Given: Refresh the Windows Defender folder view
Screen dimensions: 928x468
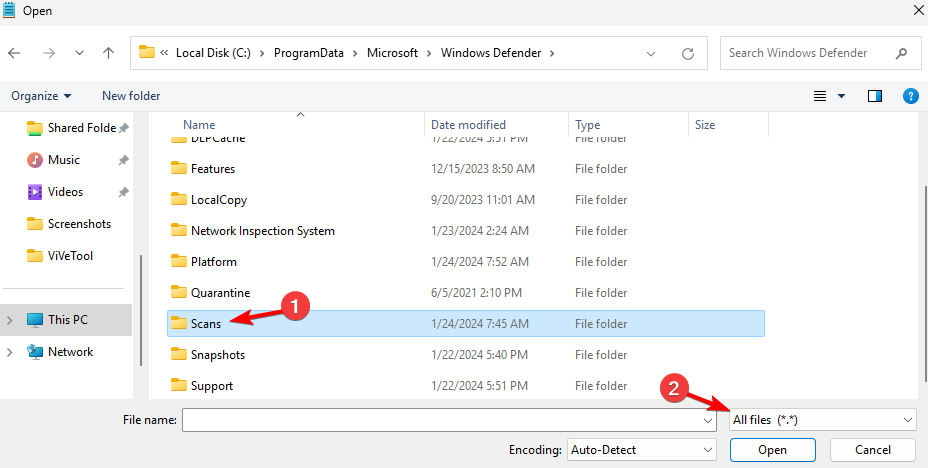Looking at the screenshot, I should pyautogui.click(x=688, y=54).
